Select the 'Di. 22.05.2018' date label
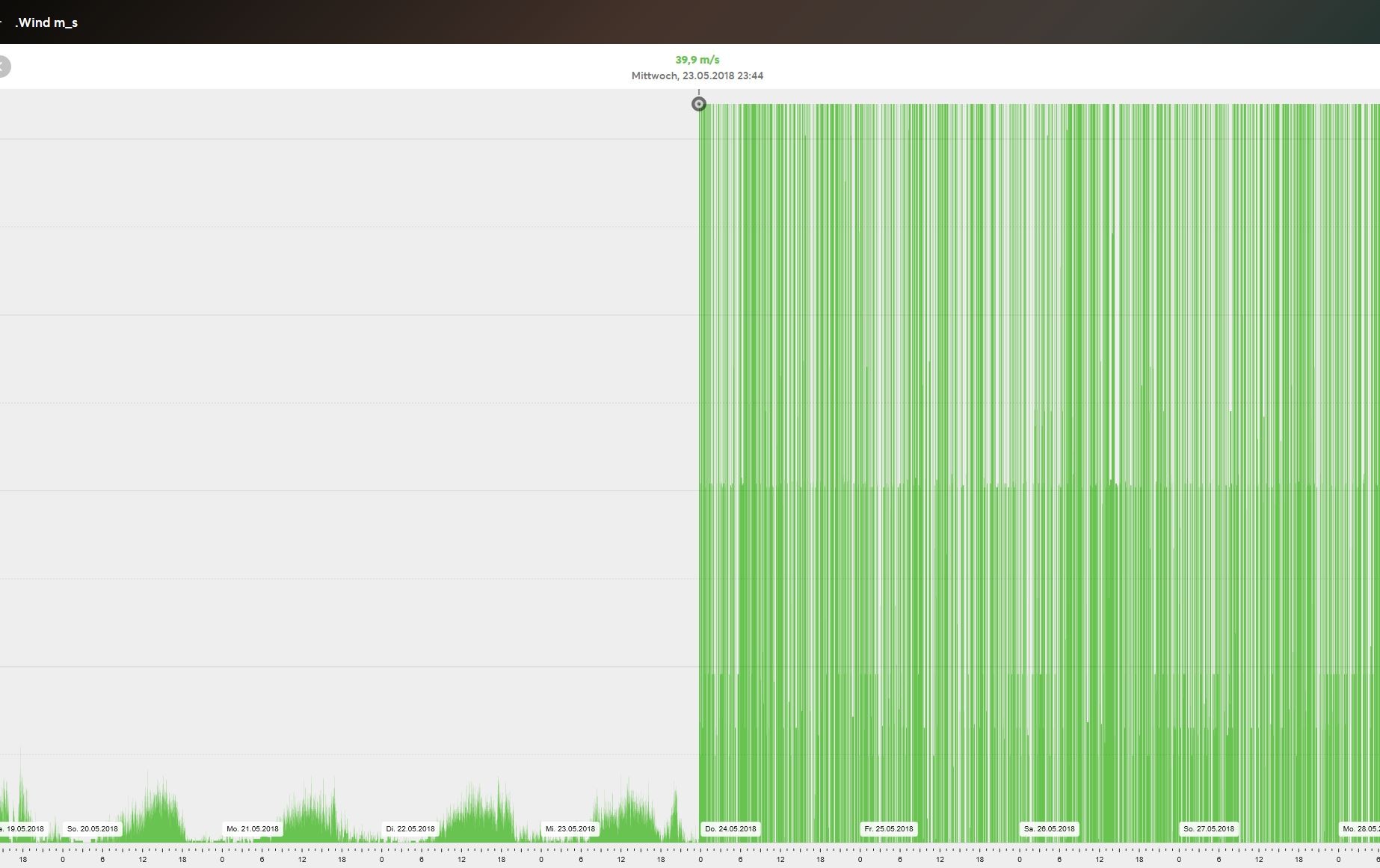The height and width of the screenshot is (868, 1380). [410, 828]
